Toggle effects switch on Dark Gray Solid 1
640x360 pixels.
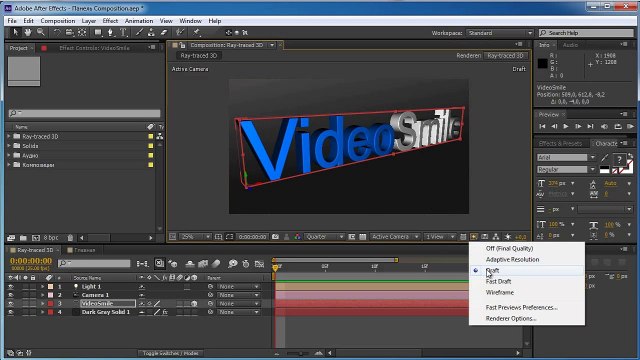click(x=165, y=312)
